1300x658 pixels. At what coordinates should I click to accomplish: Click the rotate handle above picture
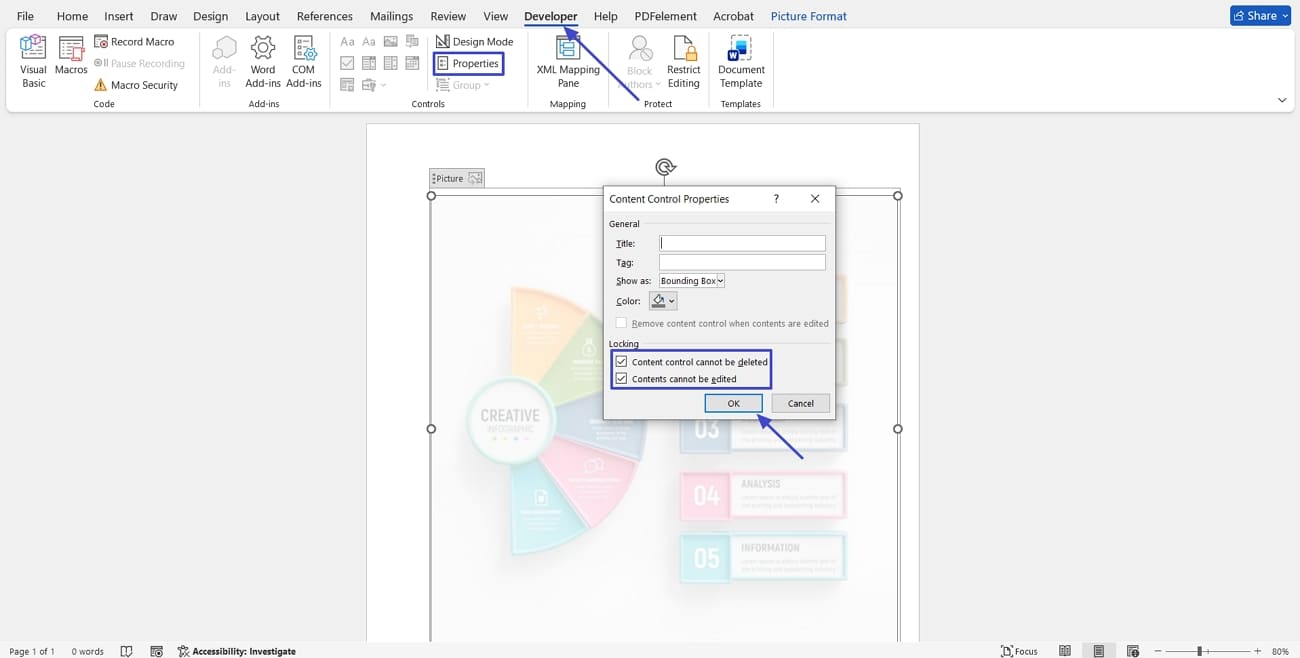(665, 167)
